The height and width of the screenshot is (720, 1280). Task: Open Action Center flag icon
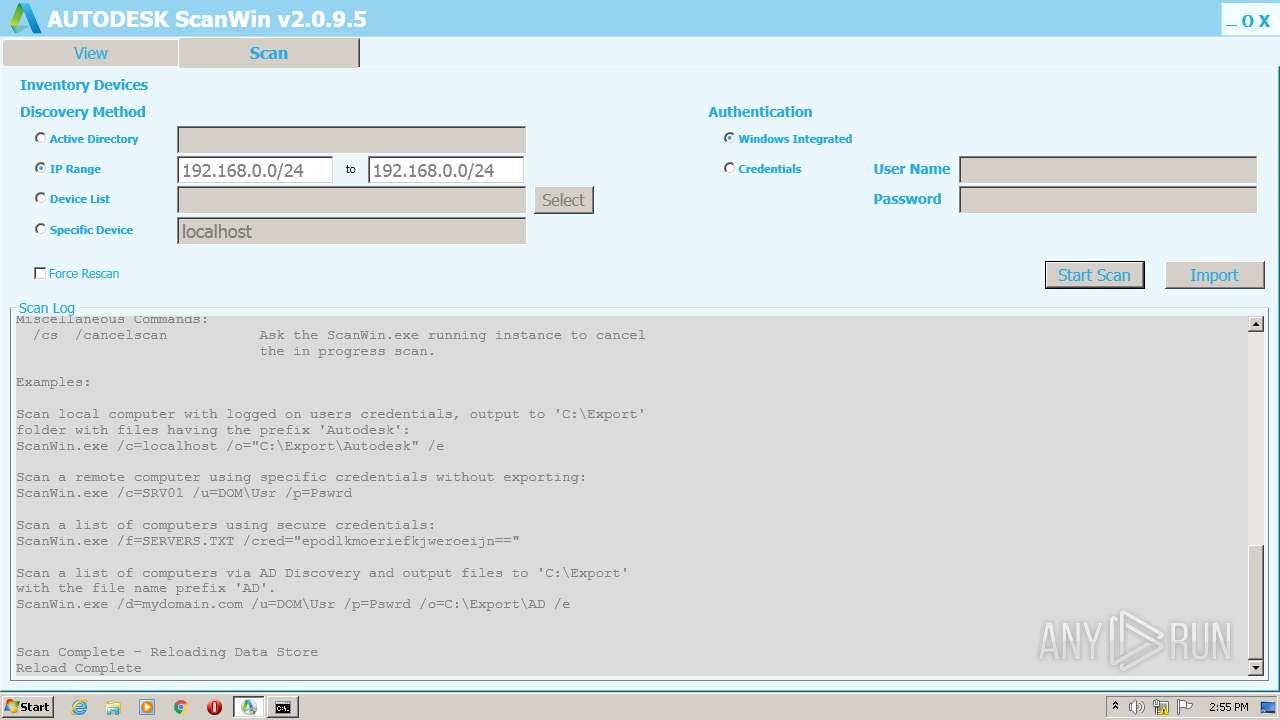pyautogui.click(x=1184, y=707)
